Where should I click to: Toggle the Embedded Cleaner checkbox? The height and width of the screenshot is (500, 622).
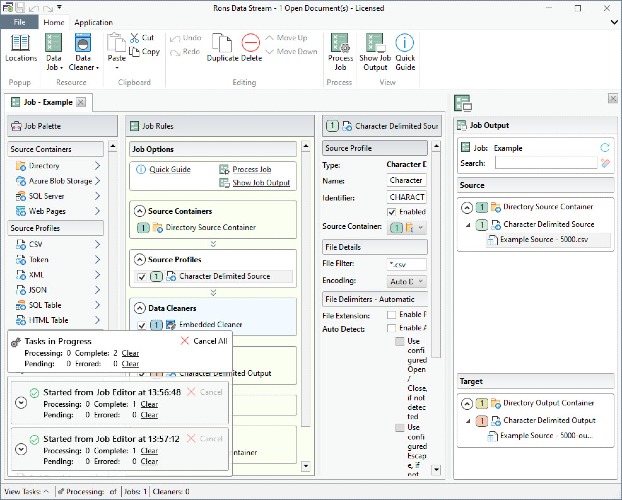click(x=142, y=325)
